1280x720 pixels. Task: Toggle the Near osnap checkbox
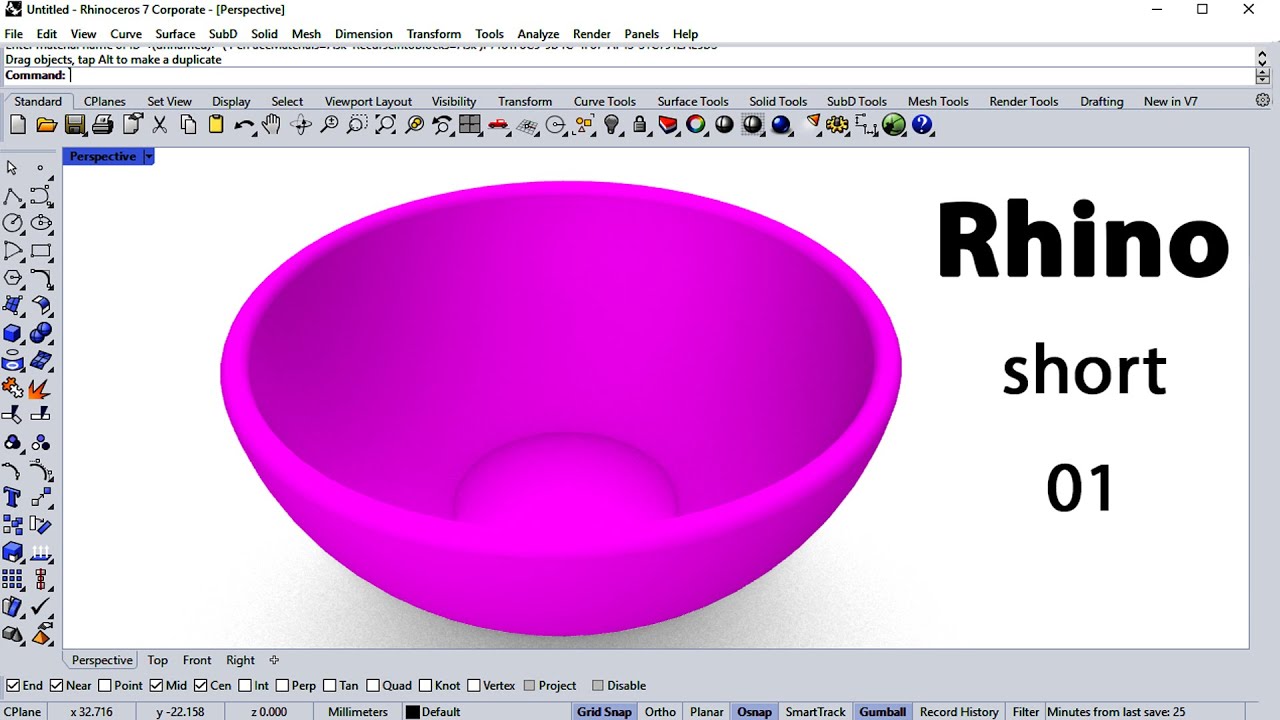pyautogui.click(x=57, y=686)
